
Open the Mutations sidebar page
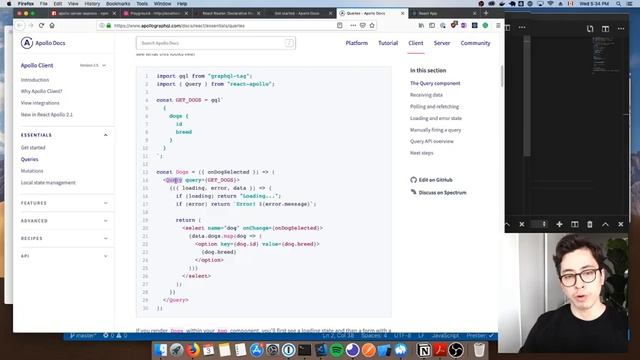pos(32,171)
